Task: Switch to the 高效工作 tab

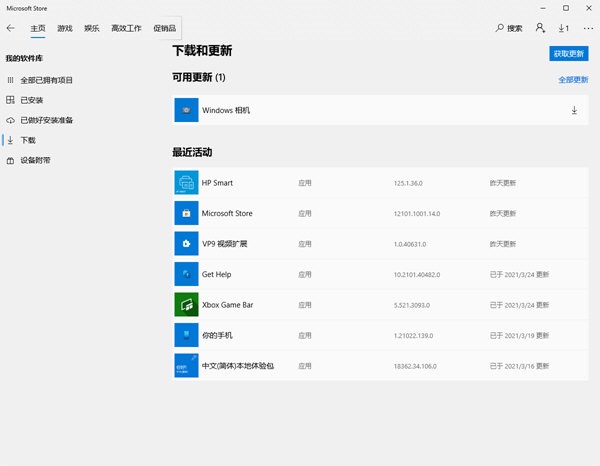Action: 126,28
